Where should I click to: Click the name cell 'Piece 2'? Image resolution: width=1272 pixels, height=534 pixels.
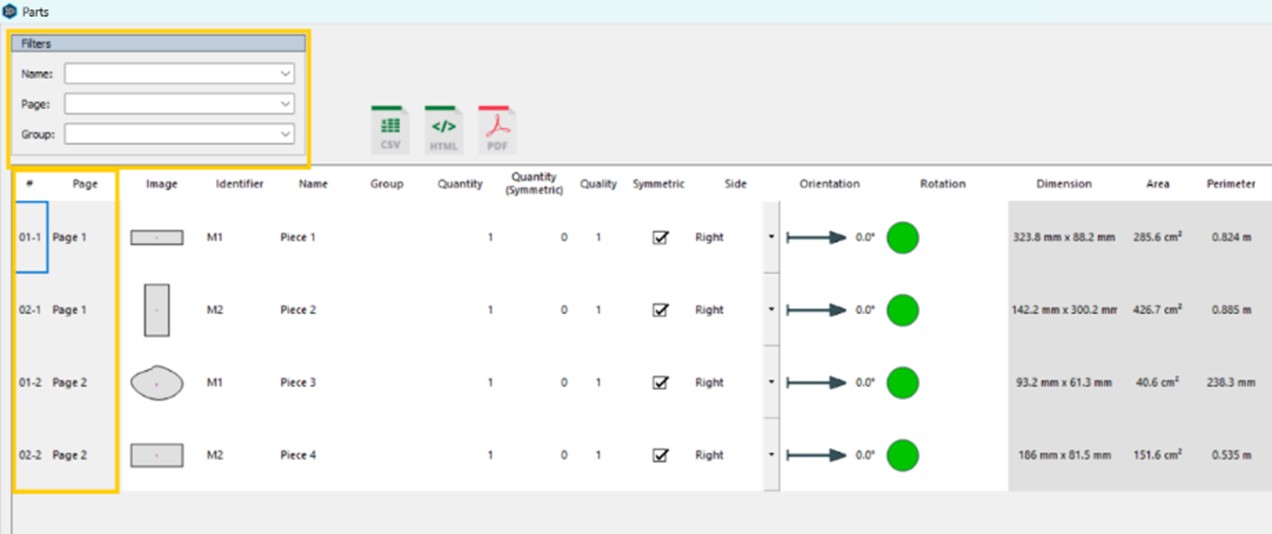[298, 310]
